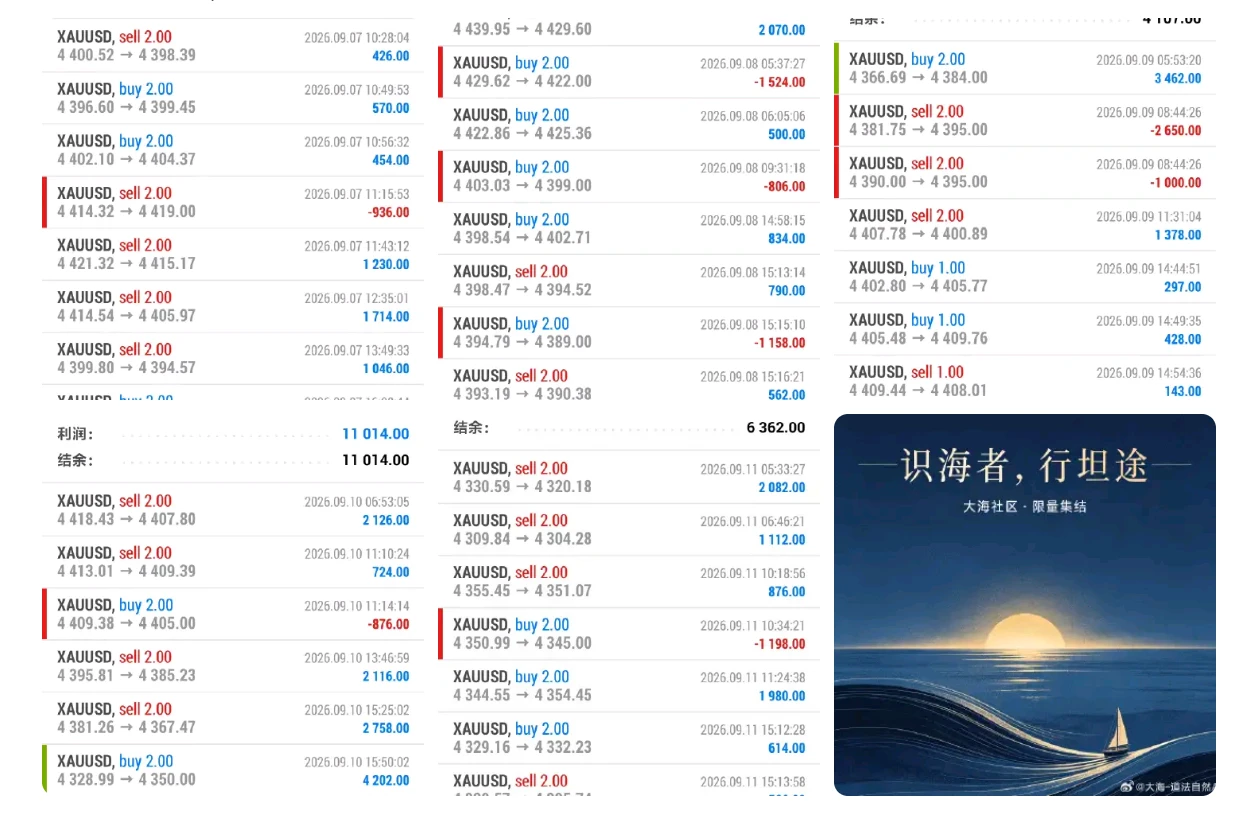Click the sell 1.00 trade with profit 143.00
This screenshot has height=815, width=1260.
1025,381
